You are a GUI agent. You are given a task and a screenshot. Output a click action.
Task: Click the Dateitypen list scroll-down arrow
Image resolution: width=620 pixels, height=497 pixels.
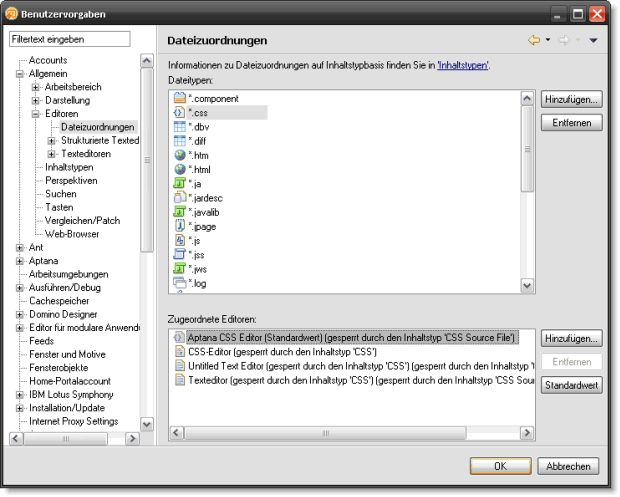[527, 285]
